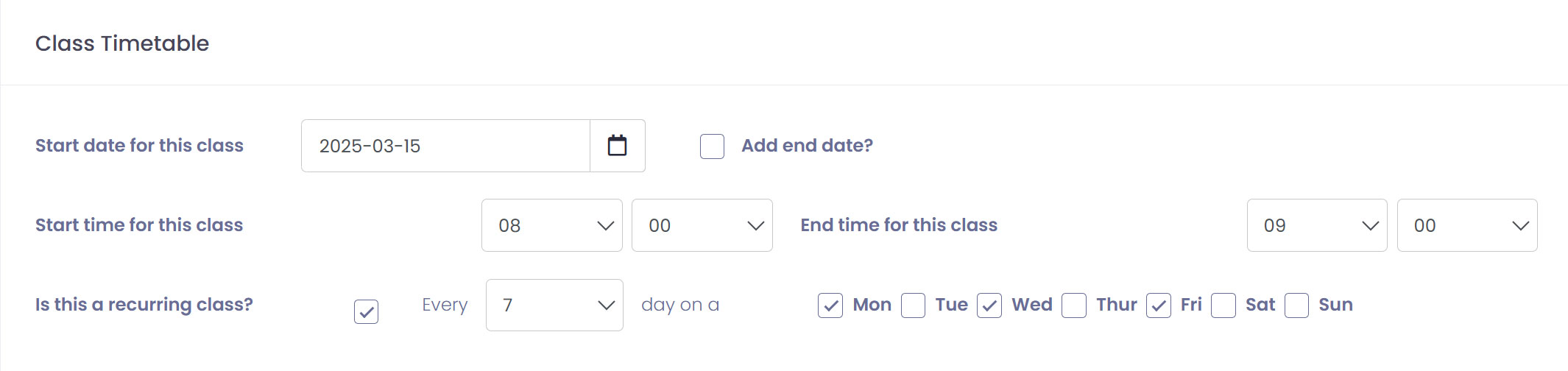Enable the Add end date checkbox
Screen dimensions: 1568x371
pyautogui.click(x=712, y=146)
